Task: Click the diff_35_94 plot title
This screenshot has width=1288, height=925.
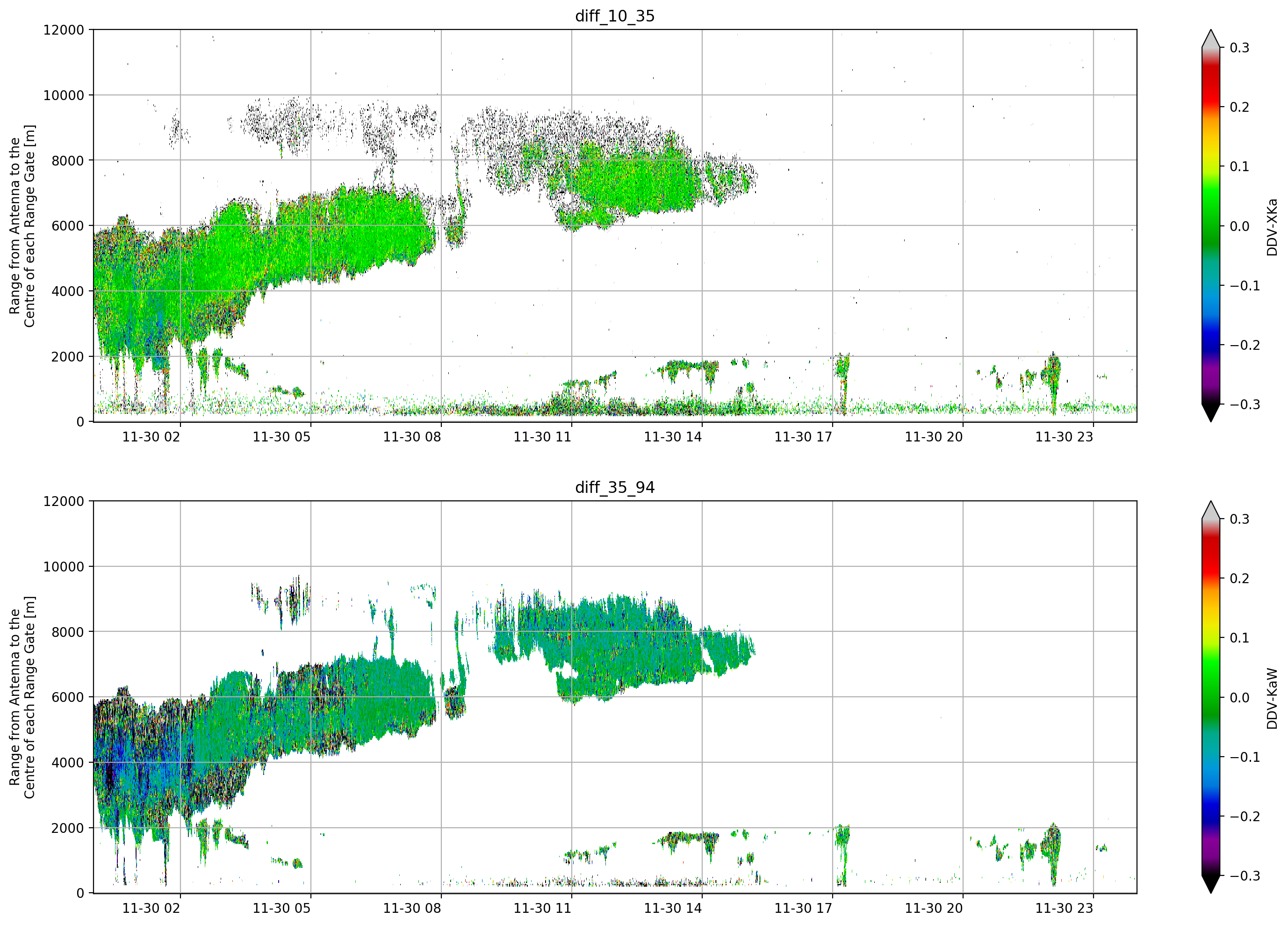Action: click(x=614, y=487)
